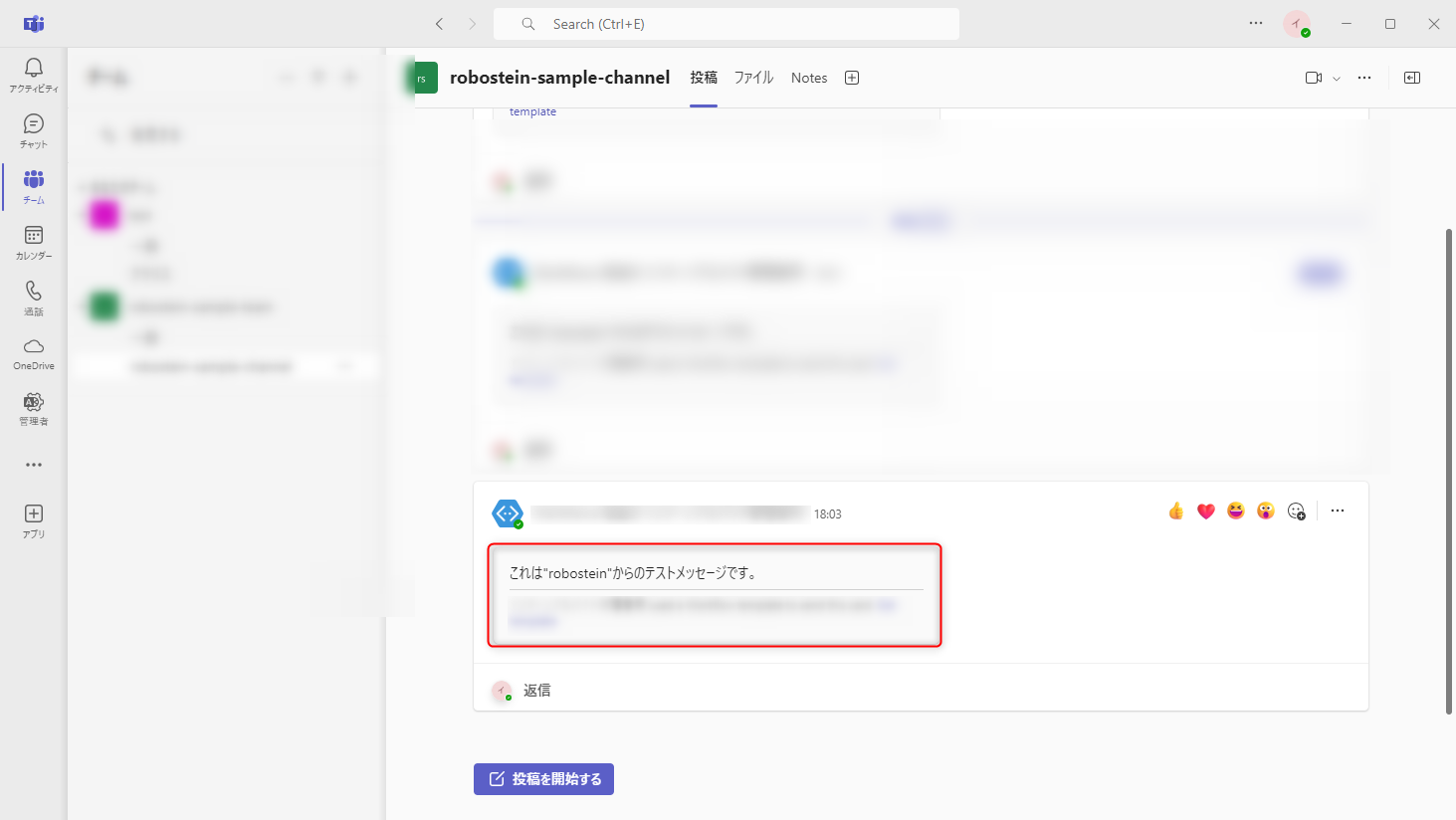Click the Microsoft Teams logo
Viewport: 1456px width, 820px height.
click(x=34, y=24)
